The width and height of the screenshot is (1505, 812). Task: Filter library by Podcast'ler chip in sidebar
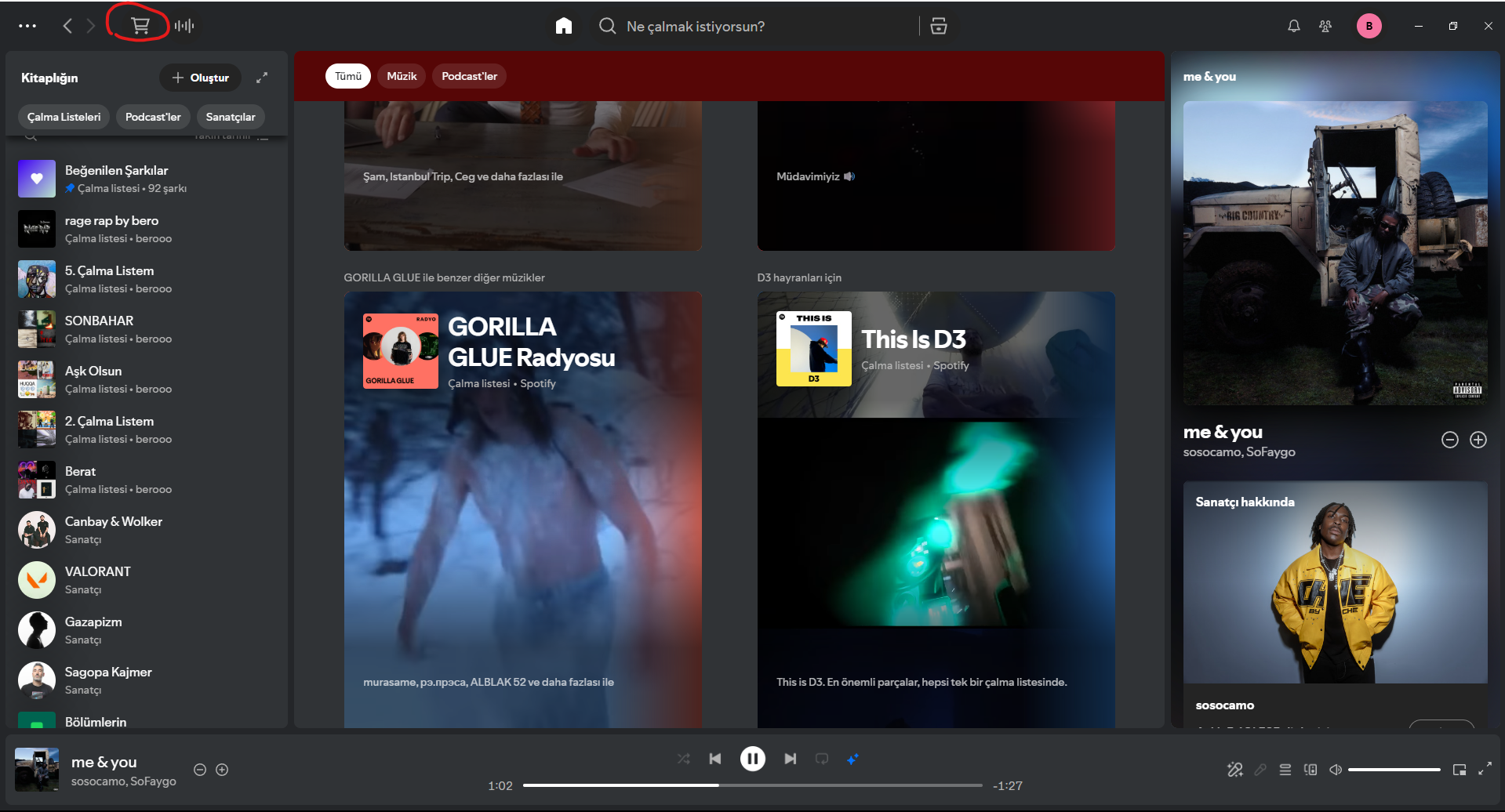click(x=153, y=117)
